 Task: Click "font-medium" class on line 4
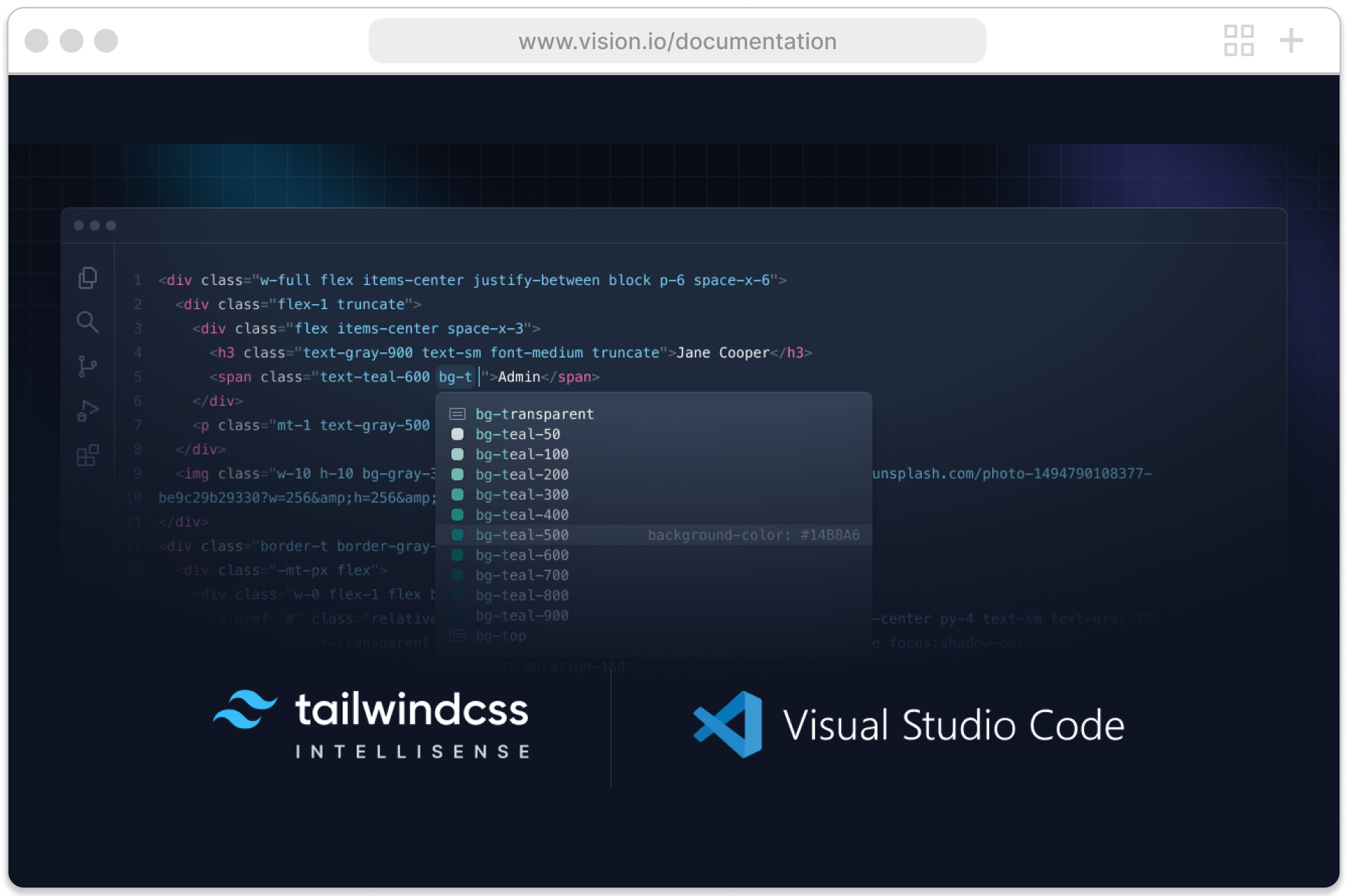pyautogui.click(x=536, y=353)
